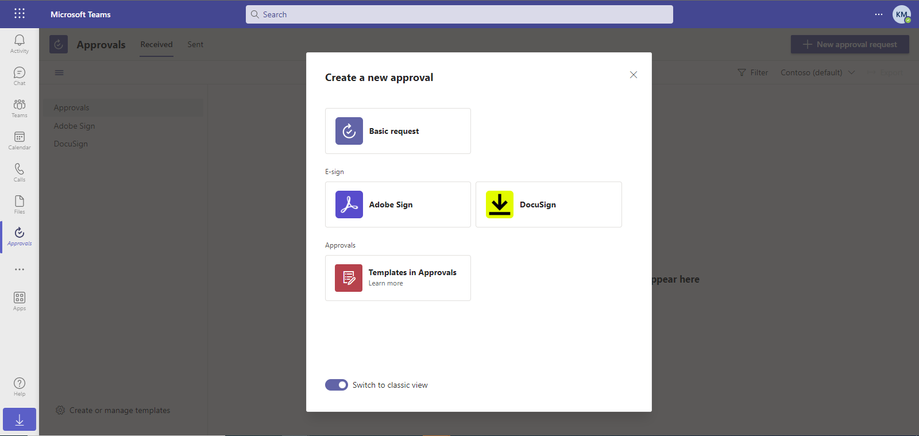
Task: Click New approval request button
Action: tap(849, 45)
